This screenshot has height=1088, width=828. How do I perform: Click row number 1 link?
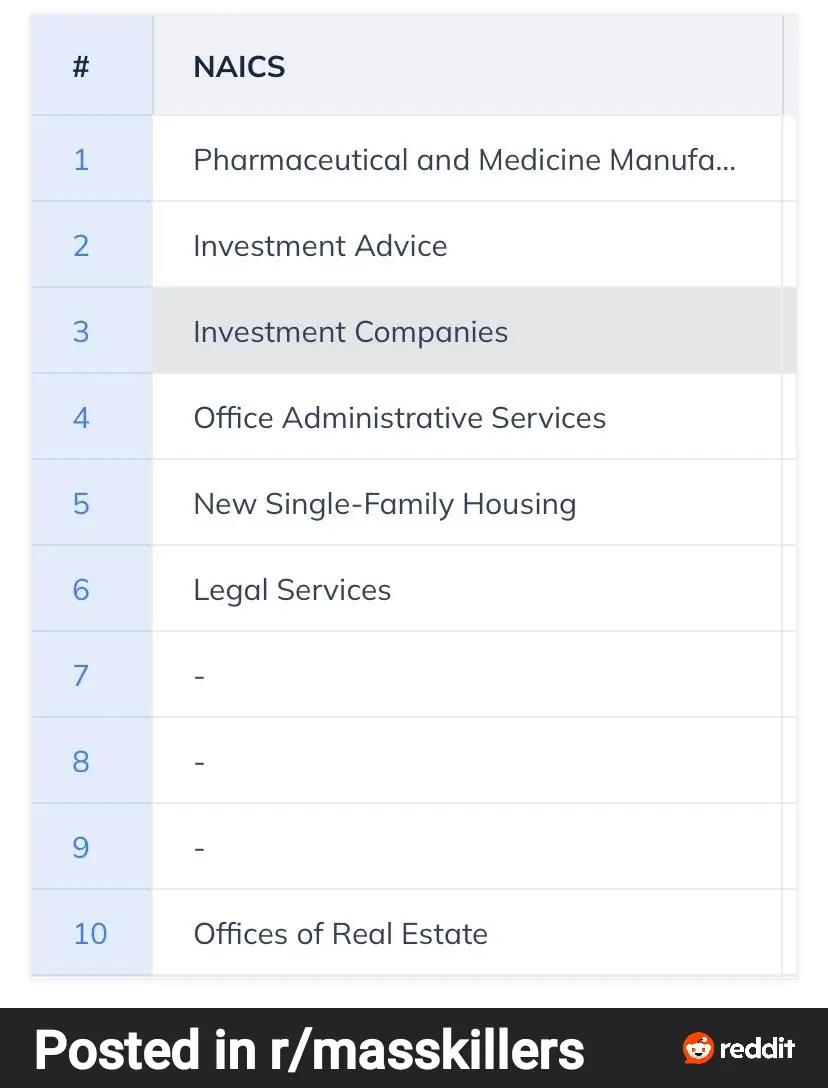81,160
